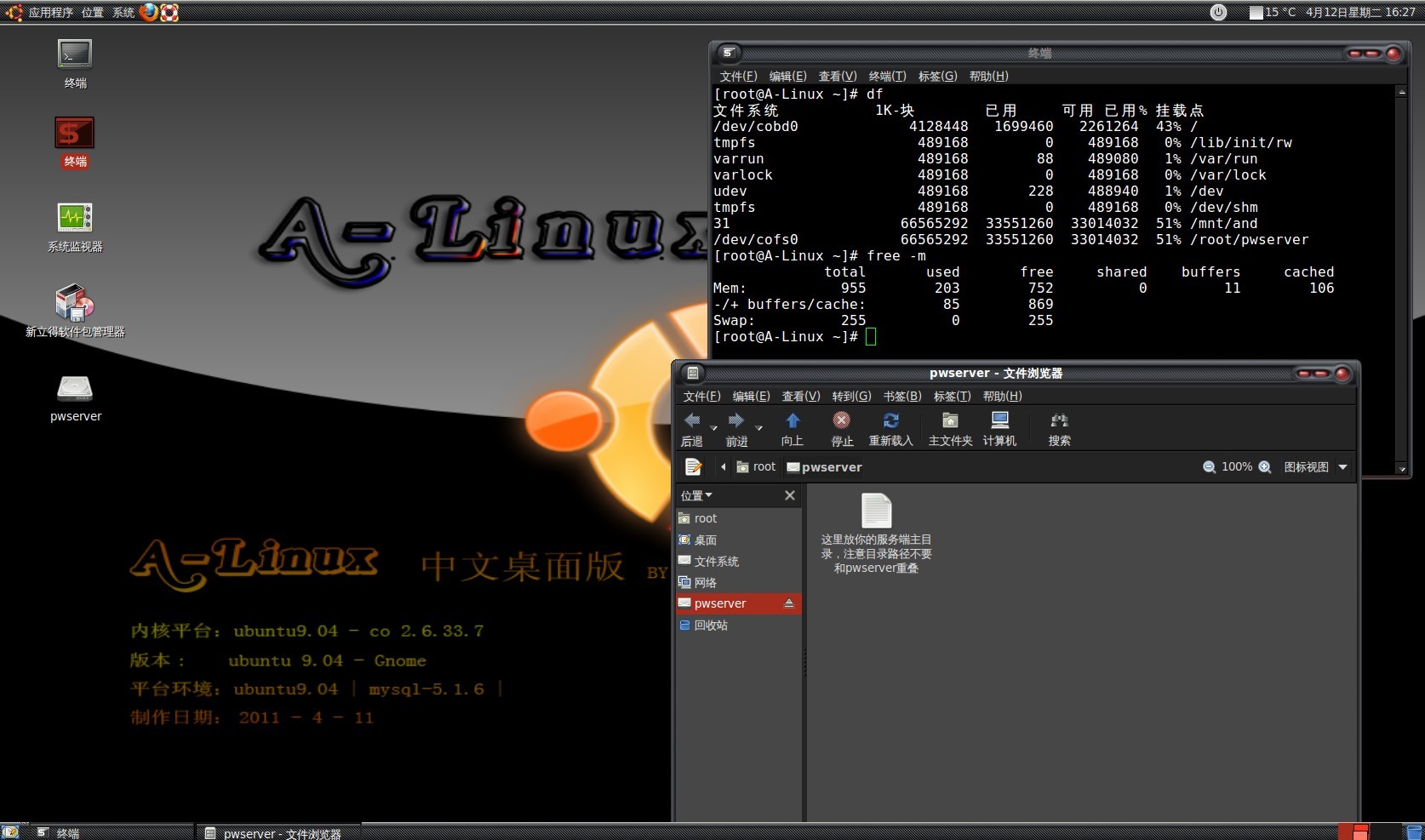Select 文件系统 in the places sidebar
1425x840 pixels.
point(716,562)
